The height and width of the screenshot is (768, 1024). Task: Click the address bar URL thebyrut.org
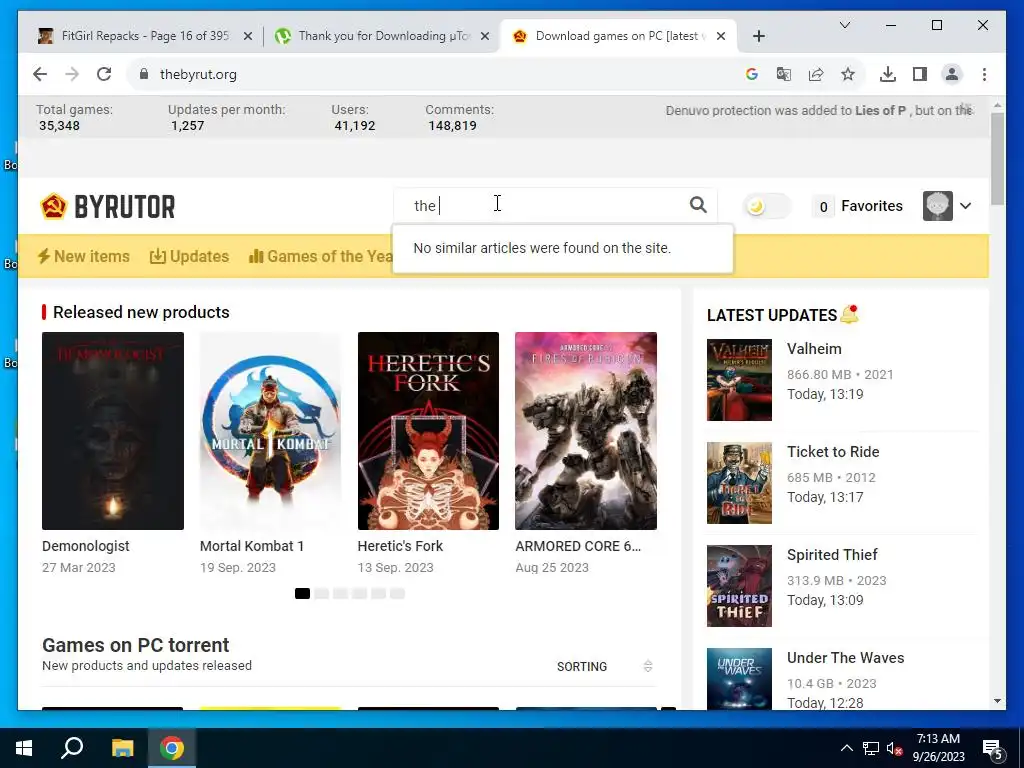pos(198,74)
